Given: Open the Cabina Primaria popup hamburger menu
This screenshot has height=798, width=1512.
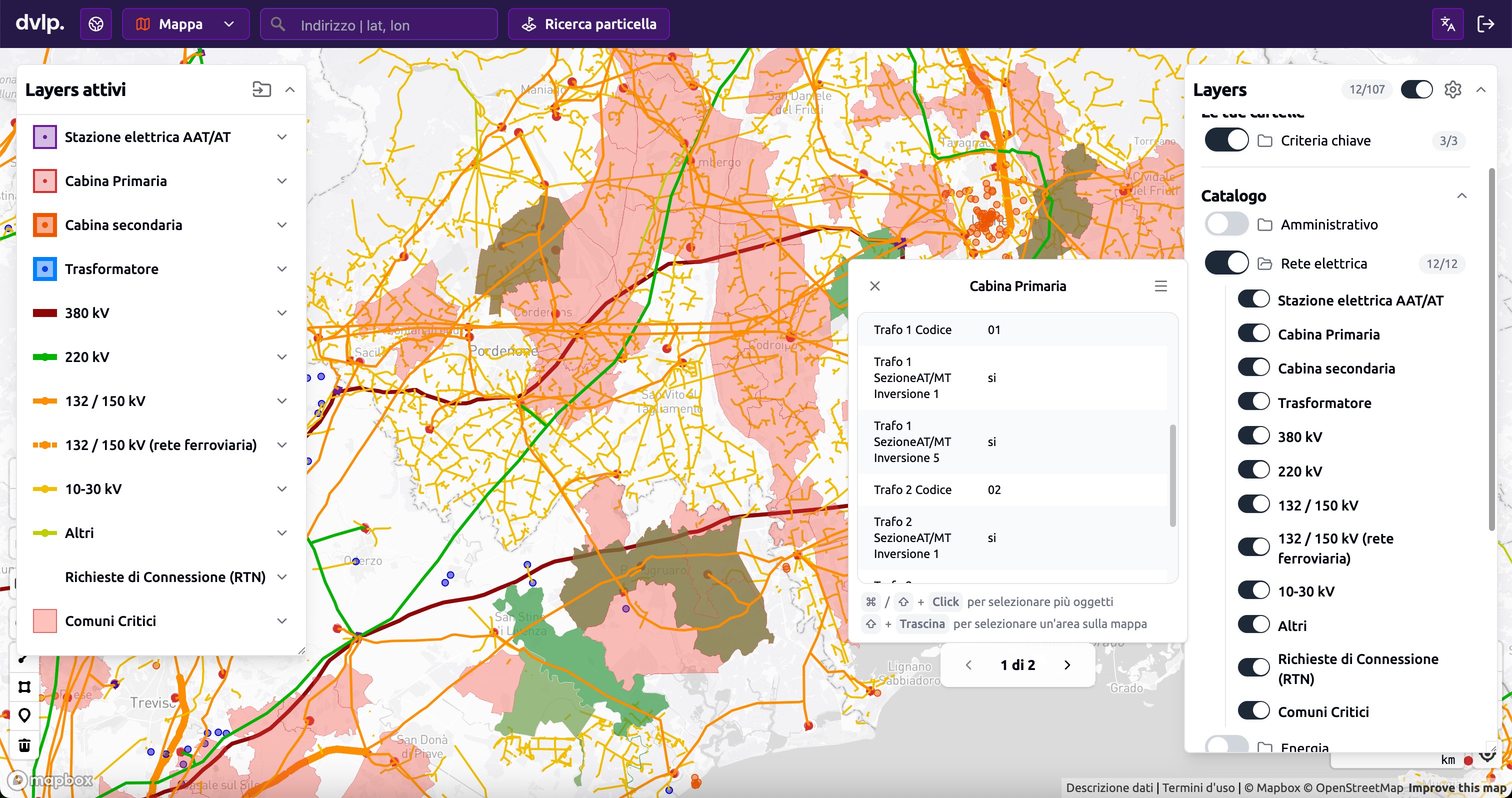Looking at the screenshot, I should [x=1160, y=286].
